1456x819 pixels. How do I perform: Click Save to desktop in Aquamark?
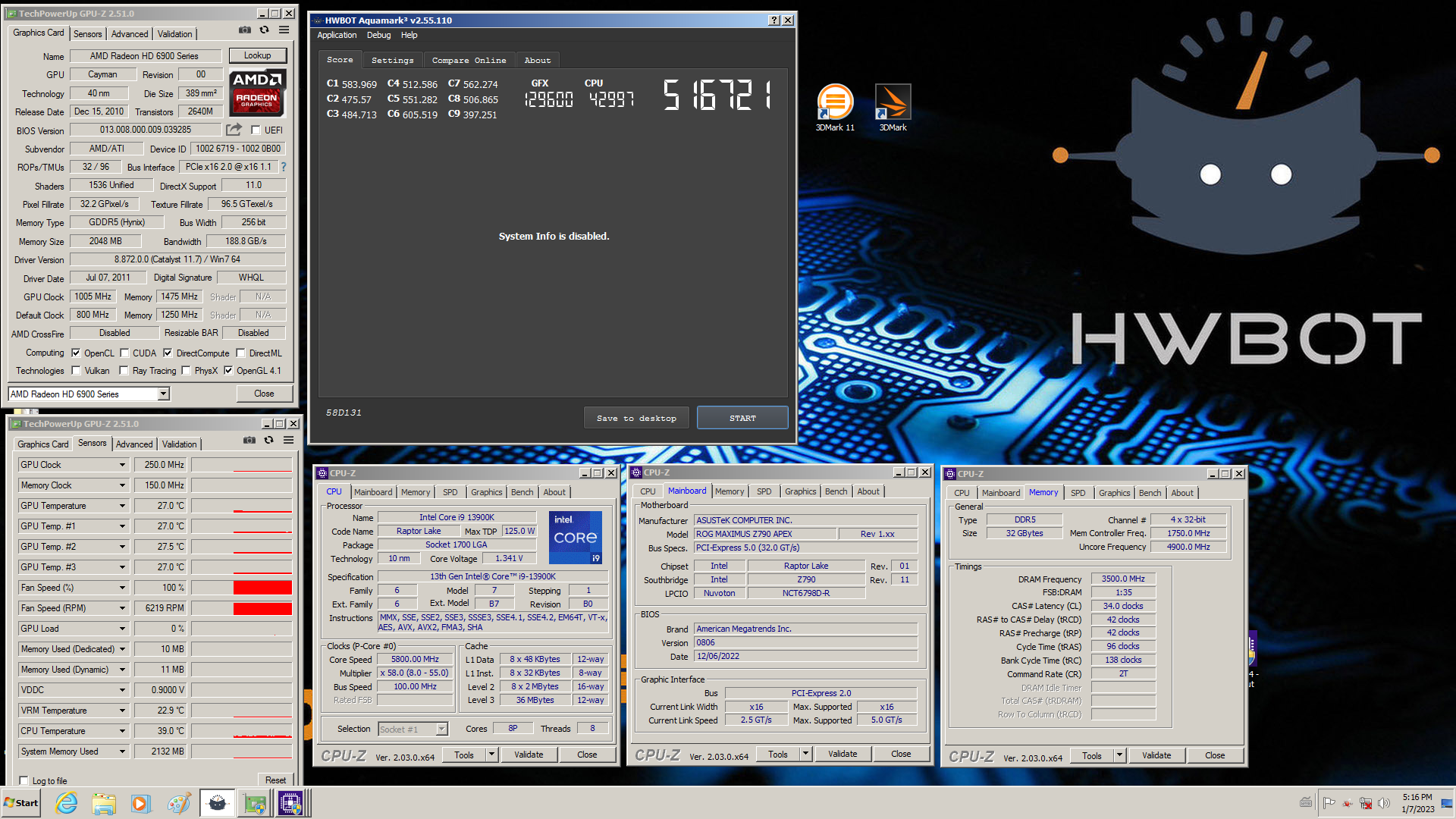636,418
